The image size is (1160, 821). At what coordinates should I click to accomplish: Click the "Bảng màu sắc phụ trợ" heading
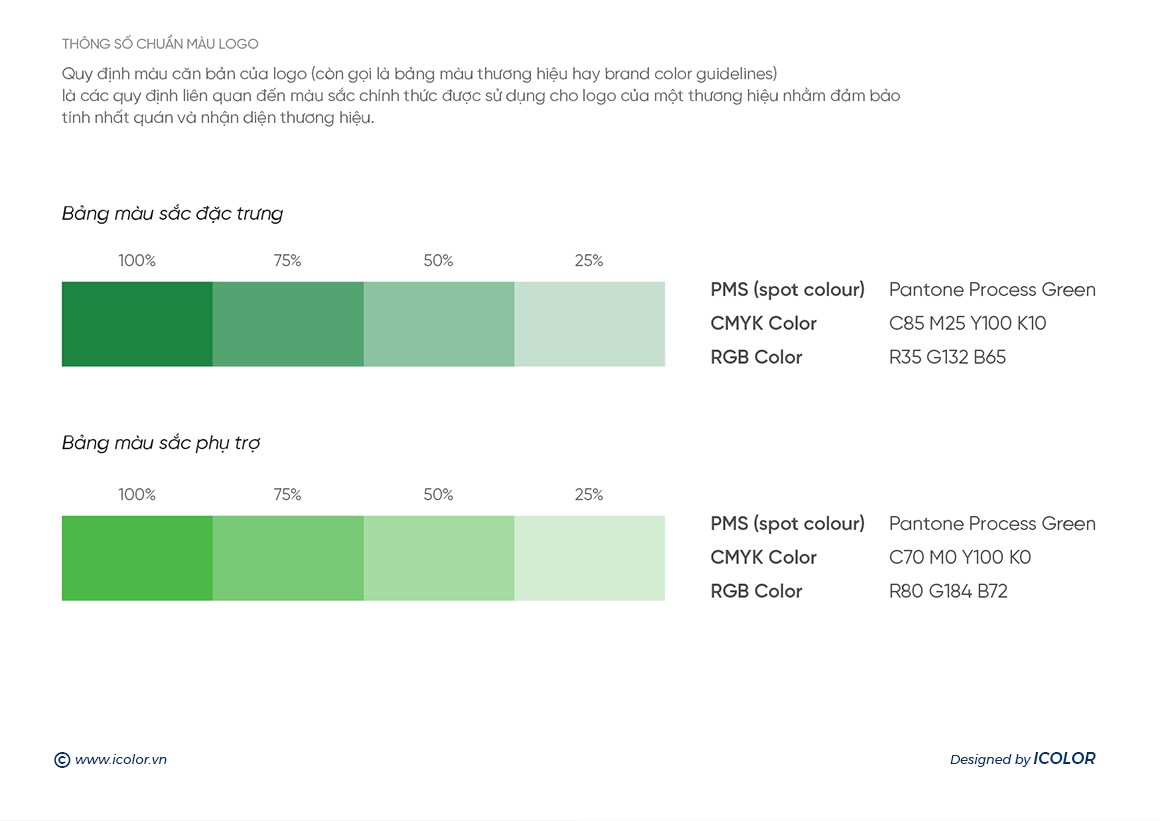(x=161, y=443)
